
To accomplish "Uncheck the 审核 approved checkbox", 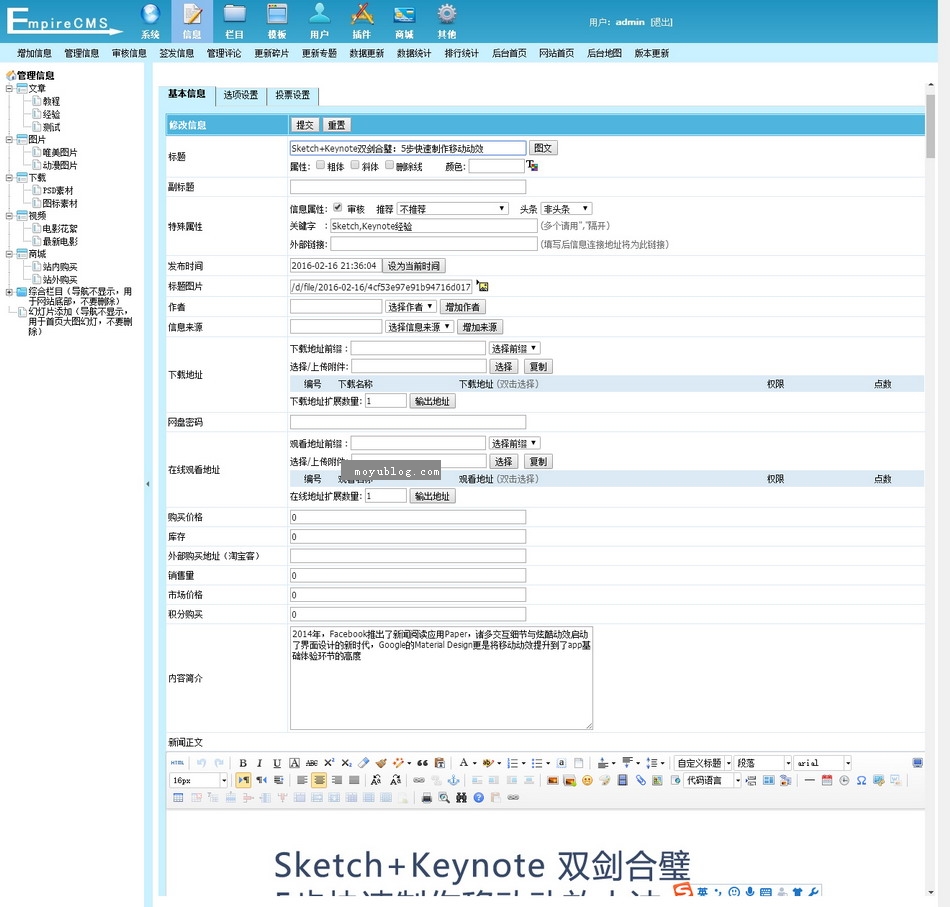I will pyautogui.click(x=337, y=207).
